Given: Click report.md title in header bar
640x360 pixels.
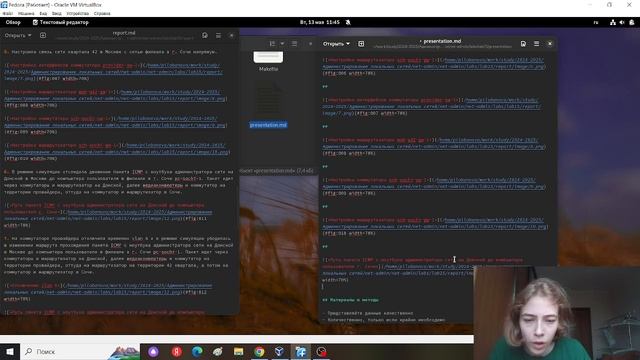Looking at the screenshot, I should click(124, 33).
